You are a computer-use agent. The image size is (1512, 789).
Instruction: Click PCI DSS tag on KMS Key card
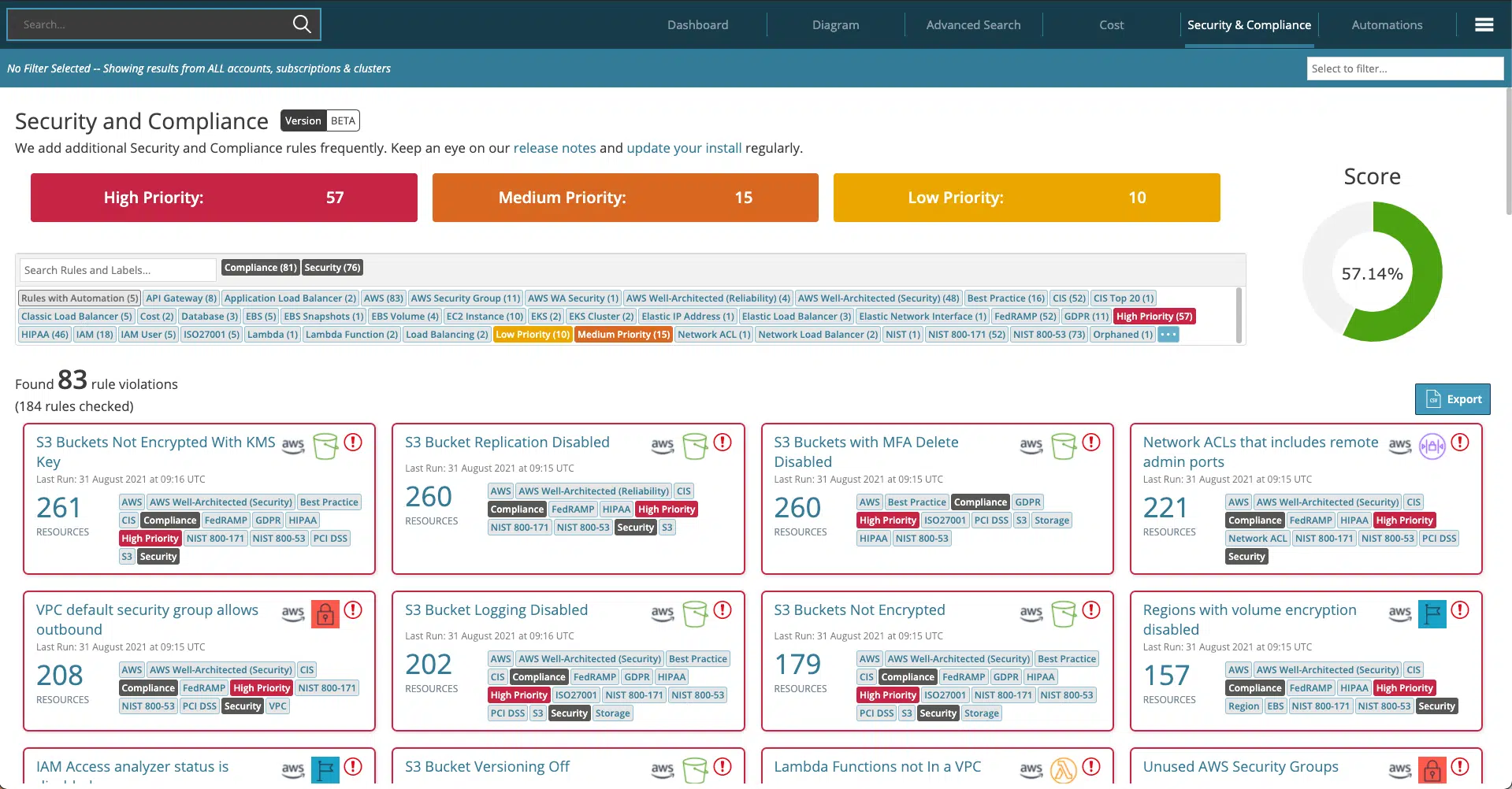pyautogui.click(x=330, y=539)
